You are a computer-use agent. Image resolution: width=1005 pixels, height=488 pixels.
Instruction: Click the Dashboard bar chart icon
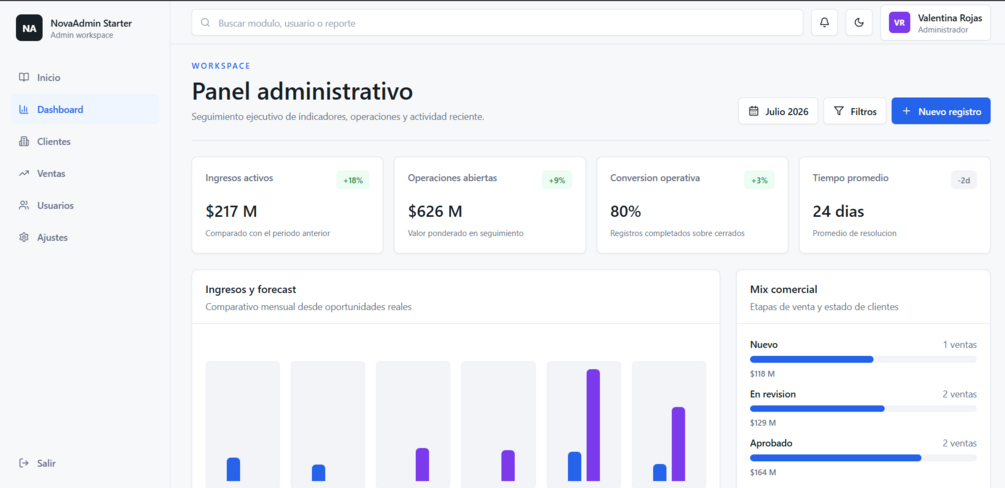(24, 110)
